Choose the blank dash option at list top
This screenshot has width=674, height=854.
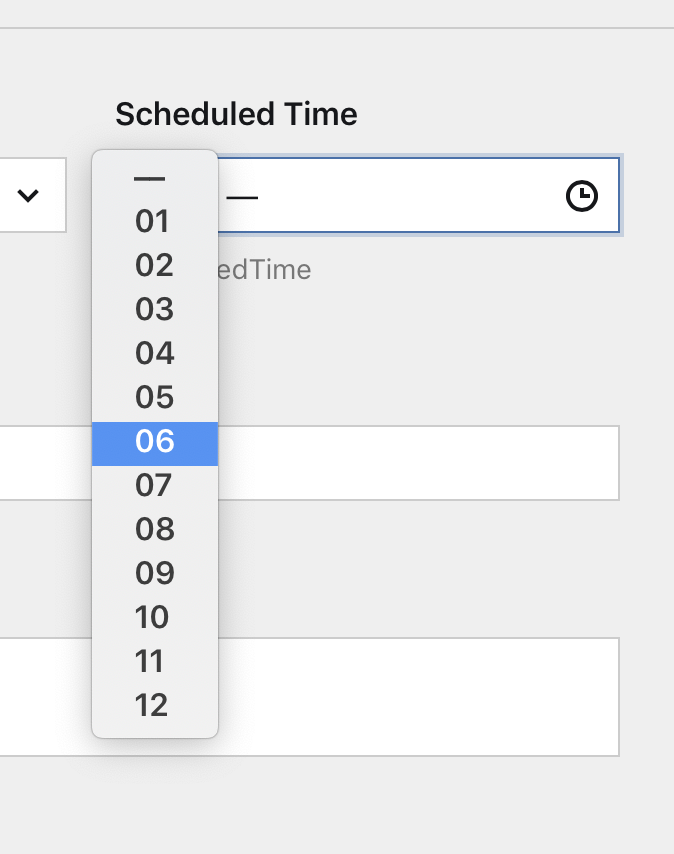tap(155, 178)
